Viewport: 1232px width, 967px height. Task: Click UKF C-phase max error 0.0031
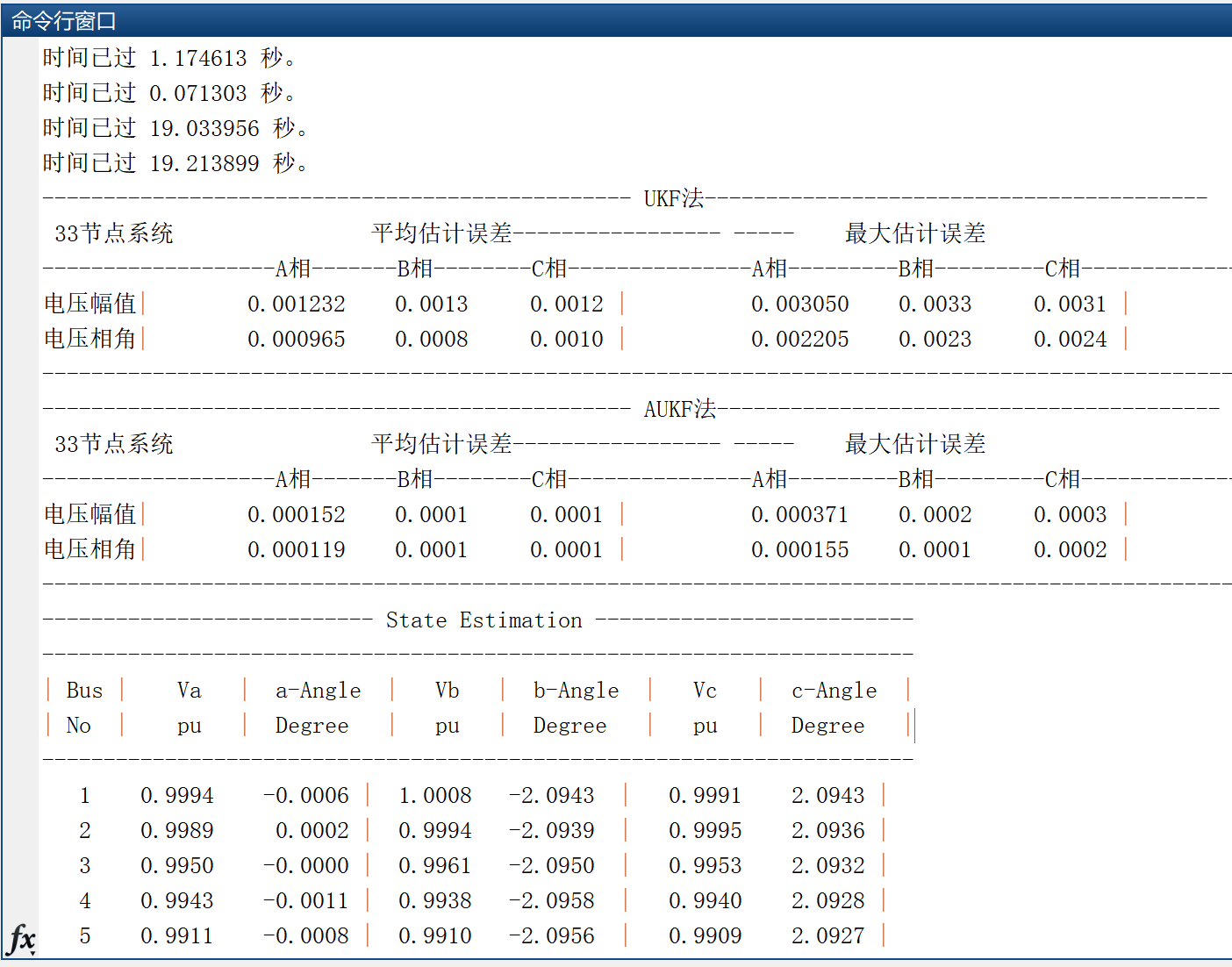point(1071,304)
